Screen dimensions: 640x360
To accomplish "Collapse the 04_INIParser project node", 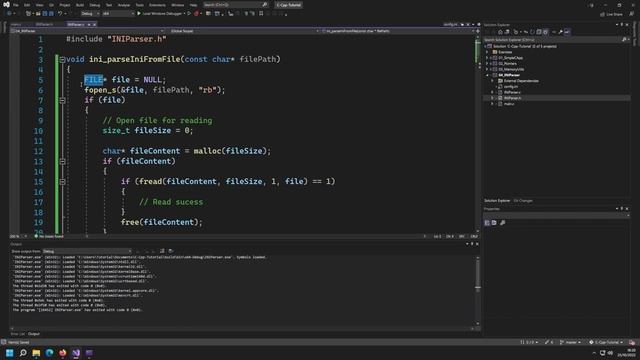I will tap(487, 75).
